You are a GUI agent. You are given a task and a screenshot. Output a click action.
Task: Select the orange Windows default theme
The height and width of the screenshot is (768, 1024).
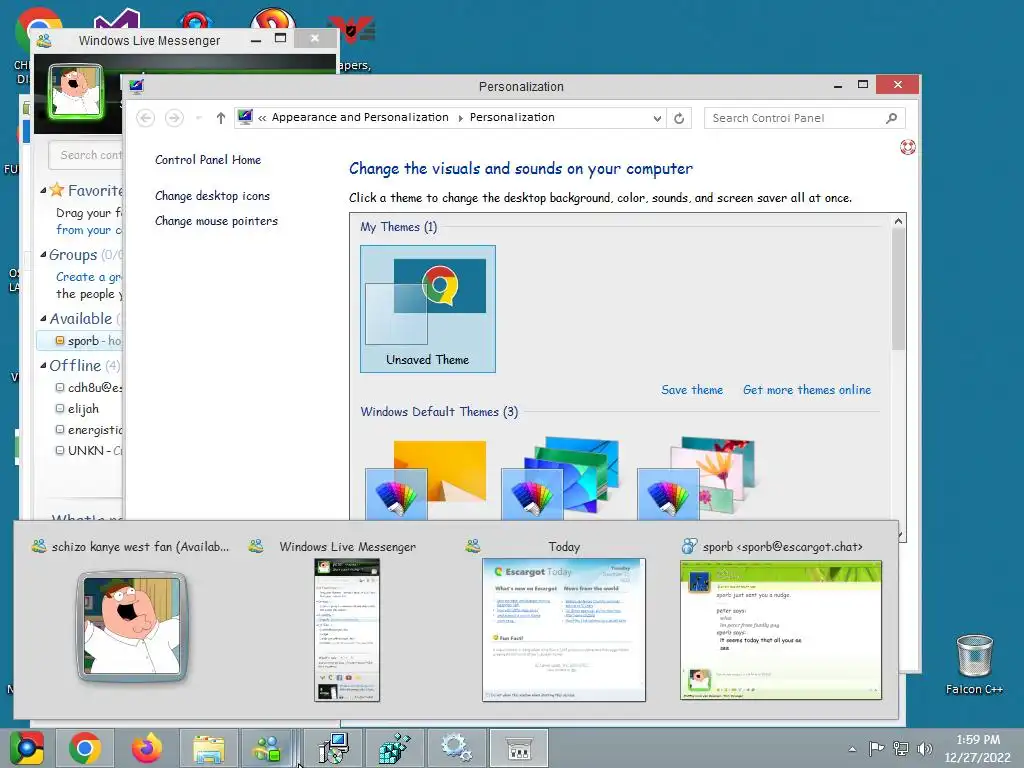point(427,479)
